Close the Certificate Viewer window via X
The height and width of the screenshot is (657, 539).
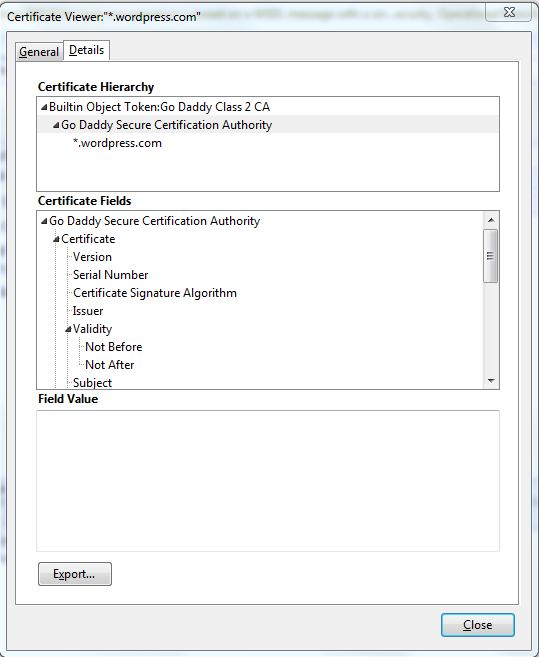pyautogui.click(x=510, y=12)
